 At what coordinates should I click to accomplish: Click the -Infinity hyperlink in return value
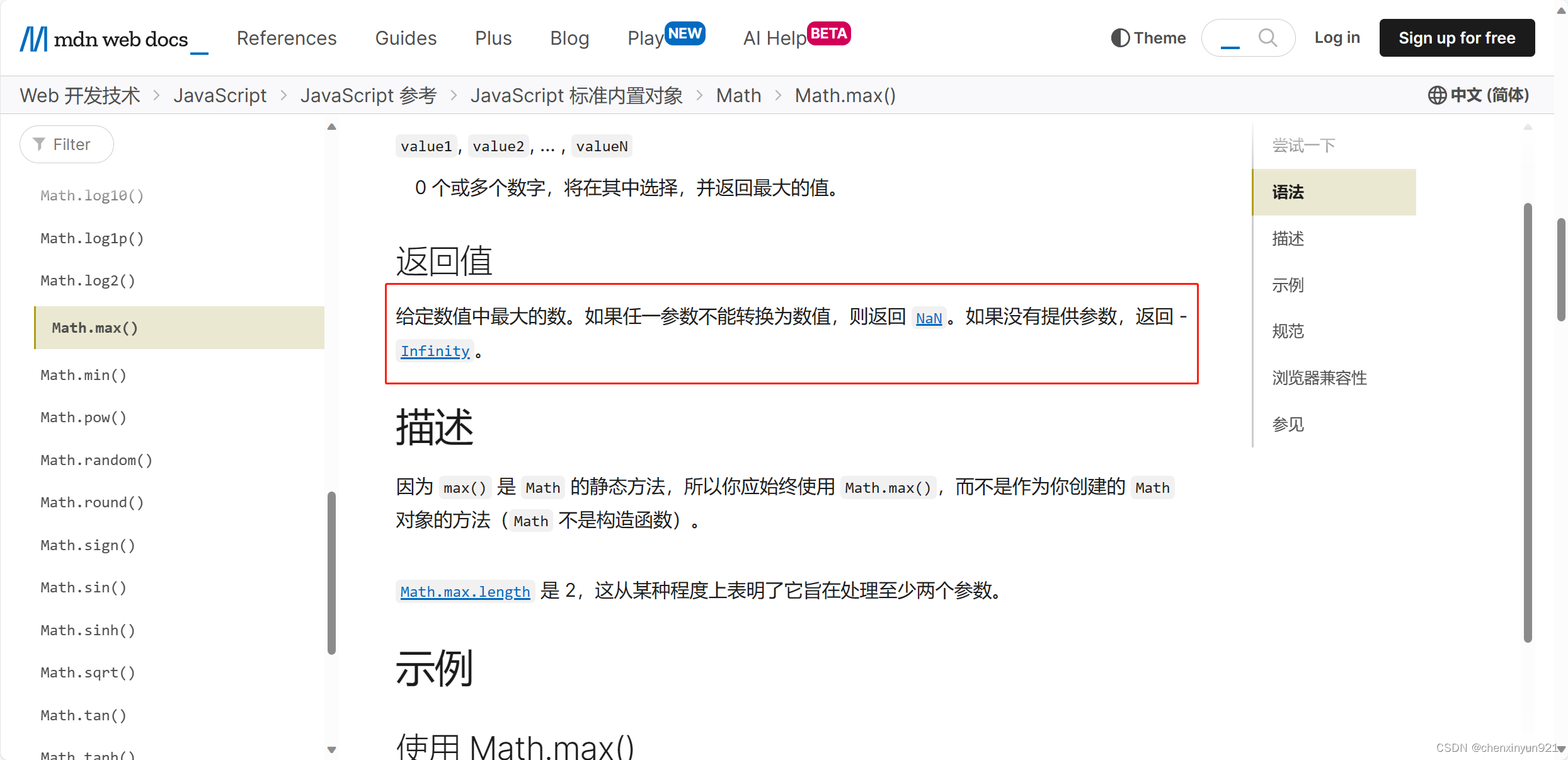click(x=435, y=350)
